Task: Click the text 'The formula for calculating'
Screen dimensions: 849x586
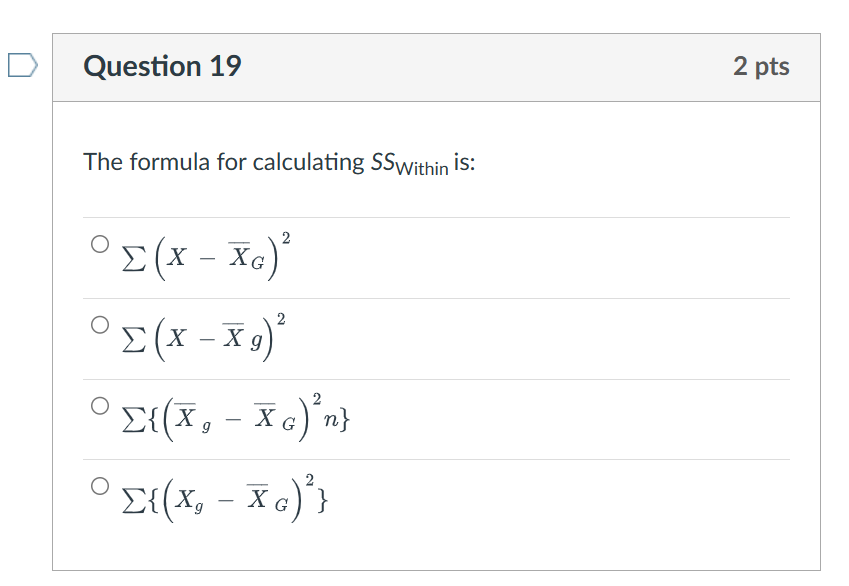Action: 224,162
